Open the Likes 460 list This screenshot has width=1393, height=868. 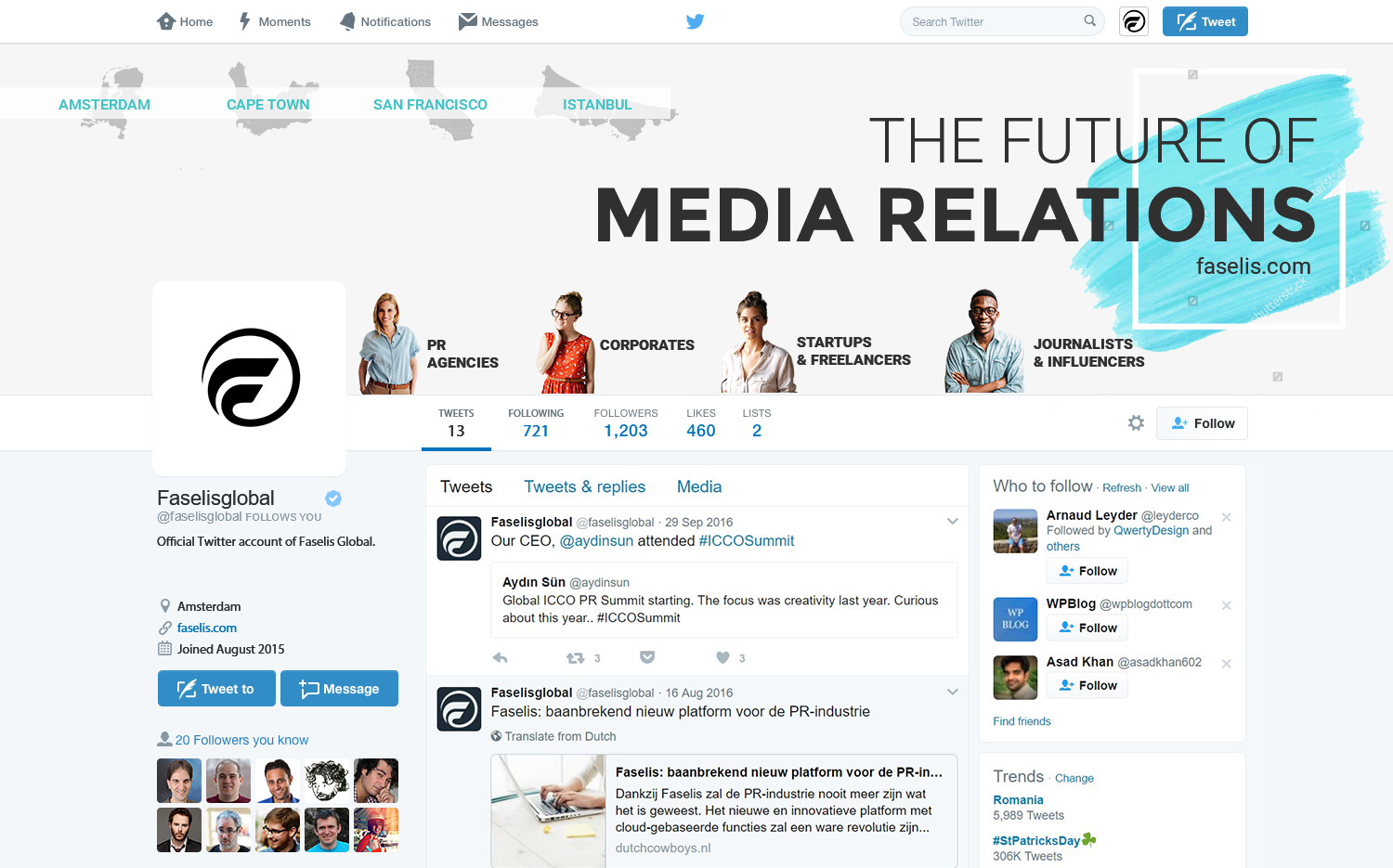701,423
